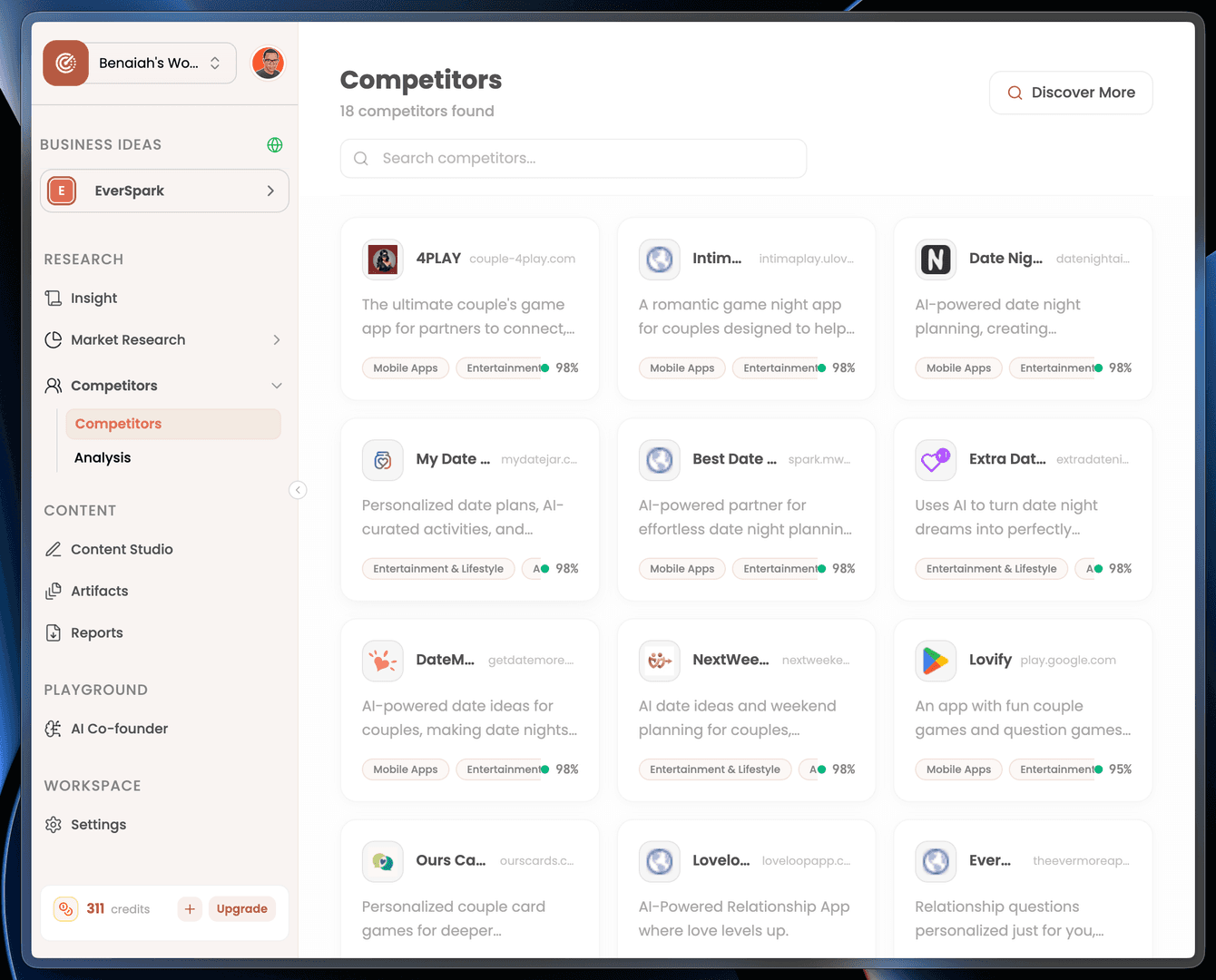Viewport: 1216px width, 980px height.
Task: Switch to the Analysis sub-item
Action: pos(103,457)
